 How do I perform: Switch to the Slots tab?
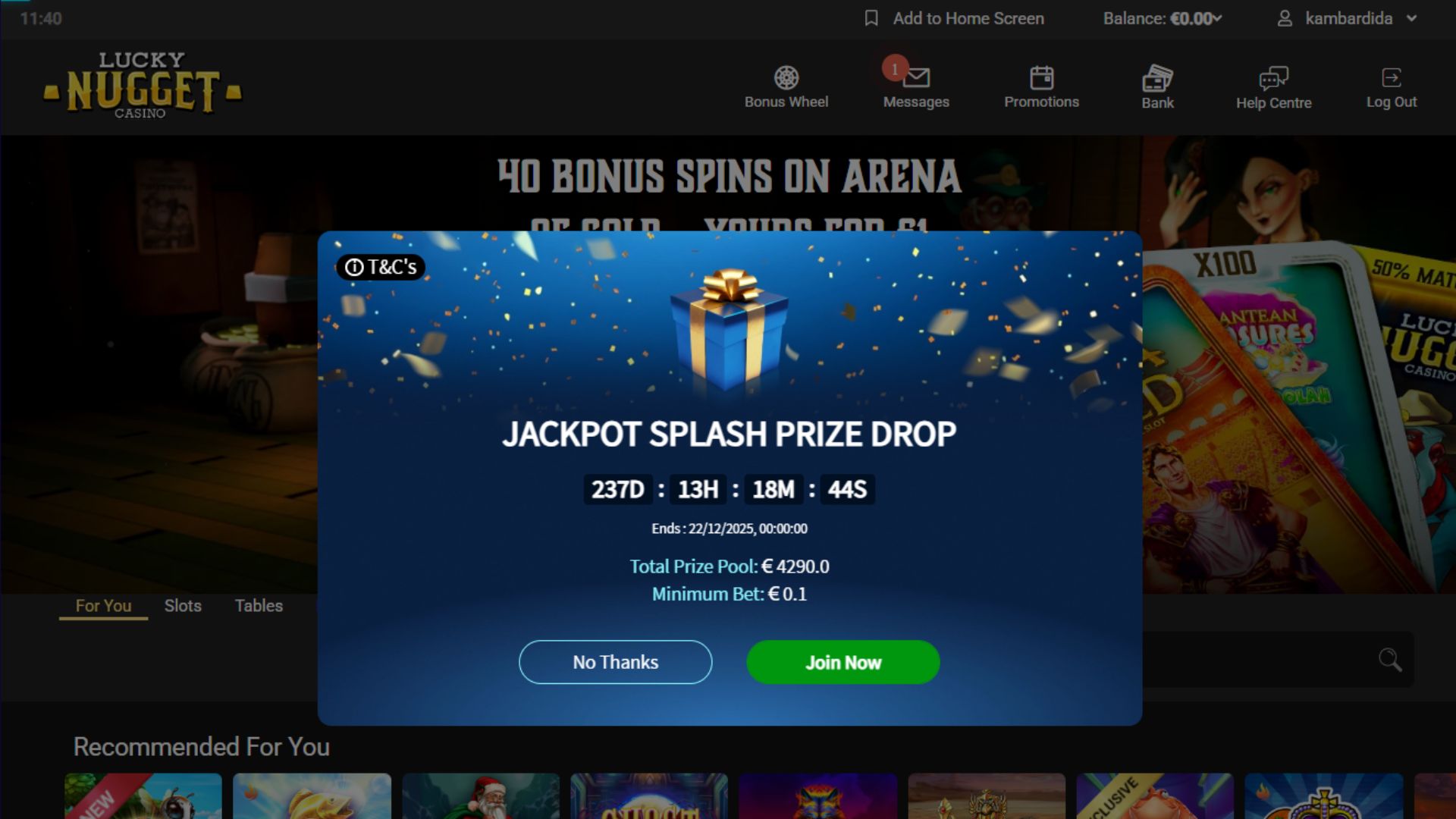pos(183,606)
